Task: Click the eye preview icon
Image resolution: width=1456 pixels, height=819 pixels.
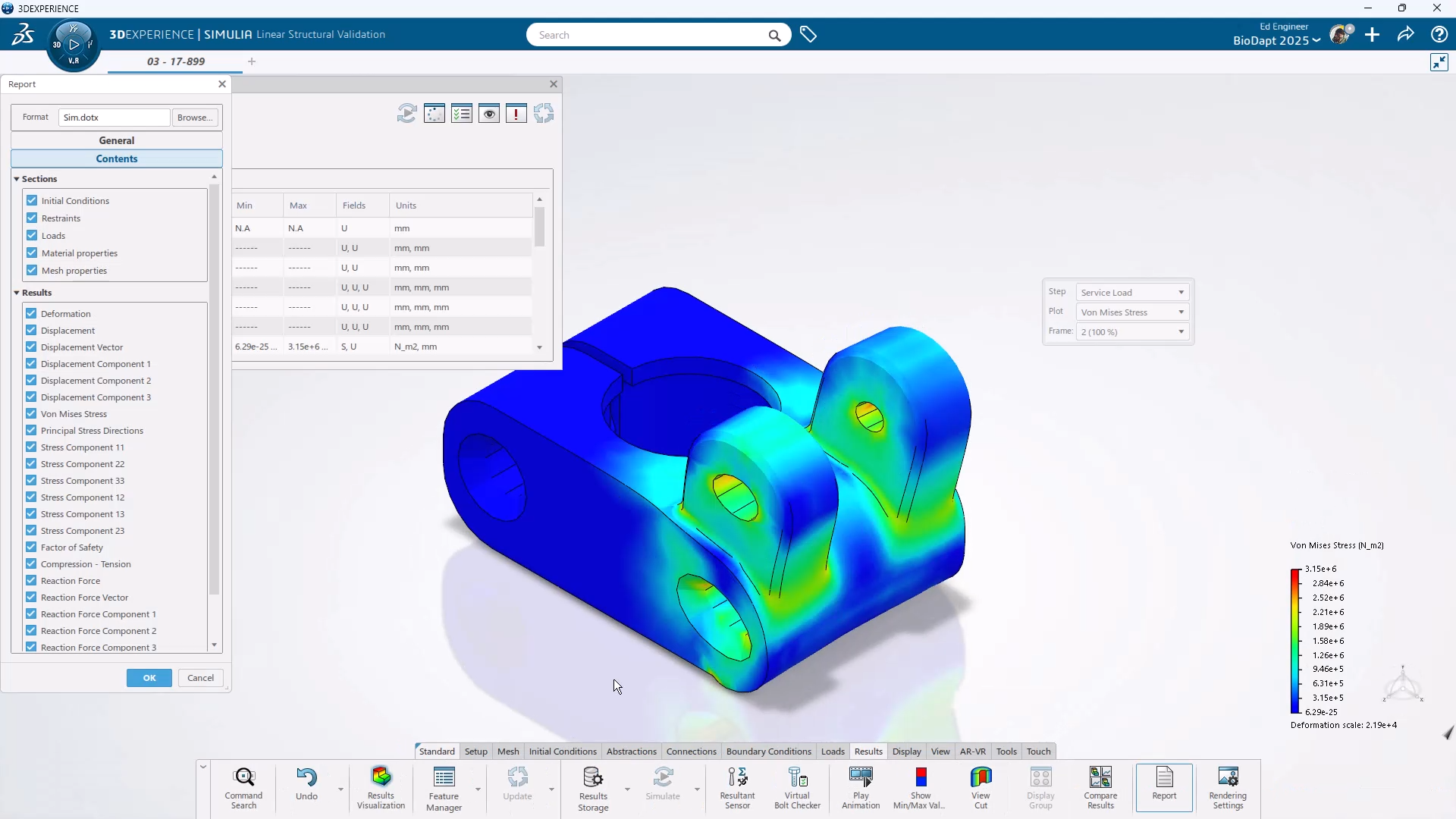Action: click(x=489, y=114)
